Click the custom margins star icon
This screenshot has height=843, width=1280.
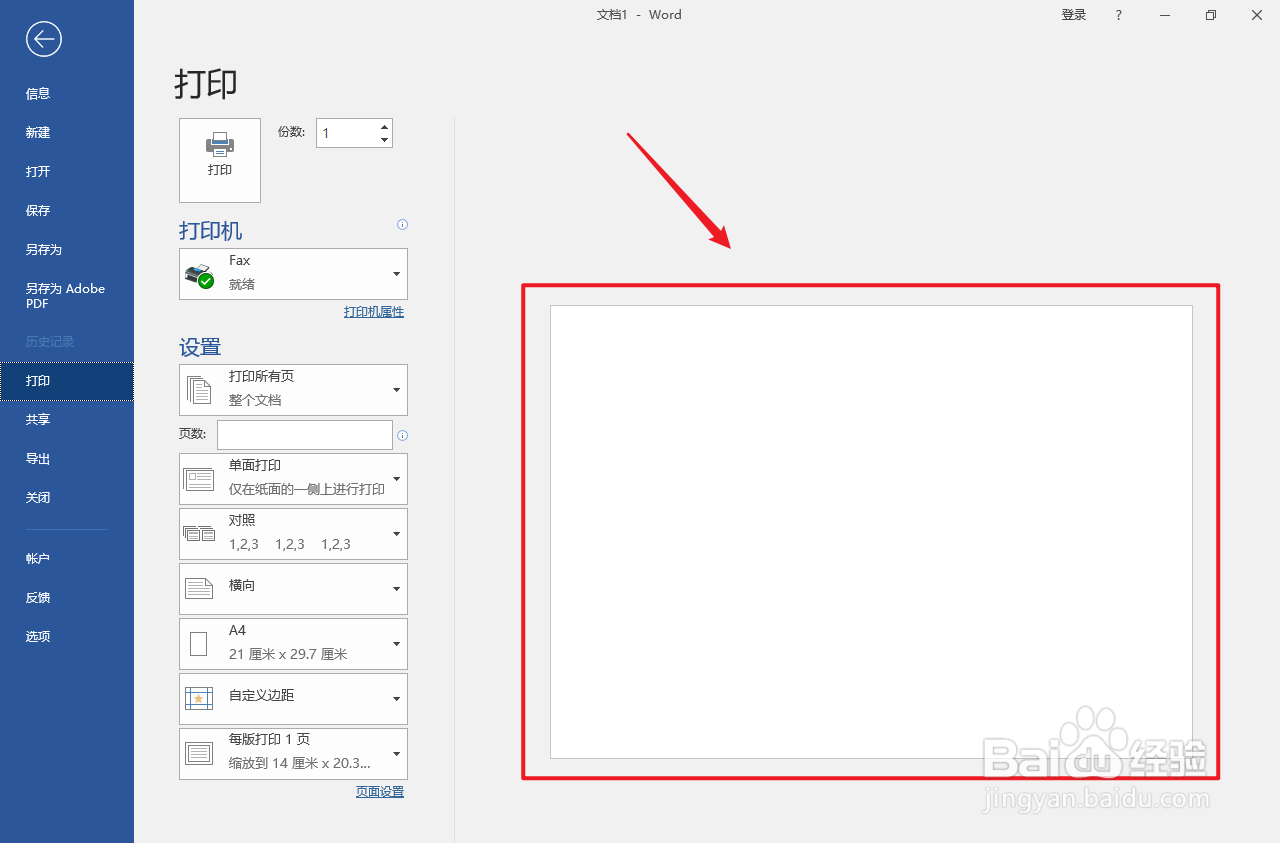coord(199,698)
